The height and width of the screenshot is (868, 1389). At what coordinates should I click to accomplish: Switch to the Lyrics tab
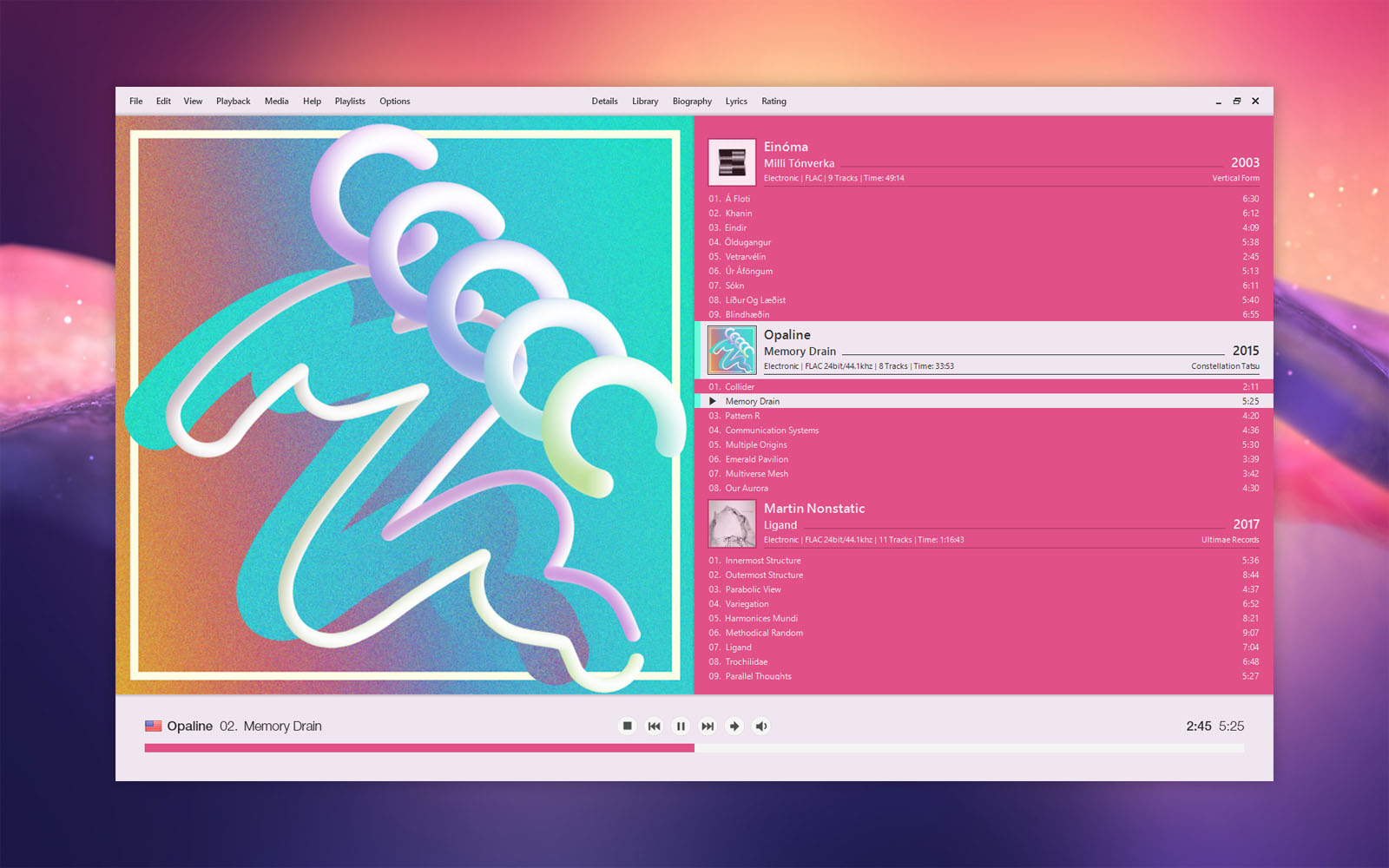[736, 101]
